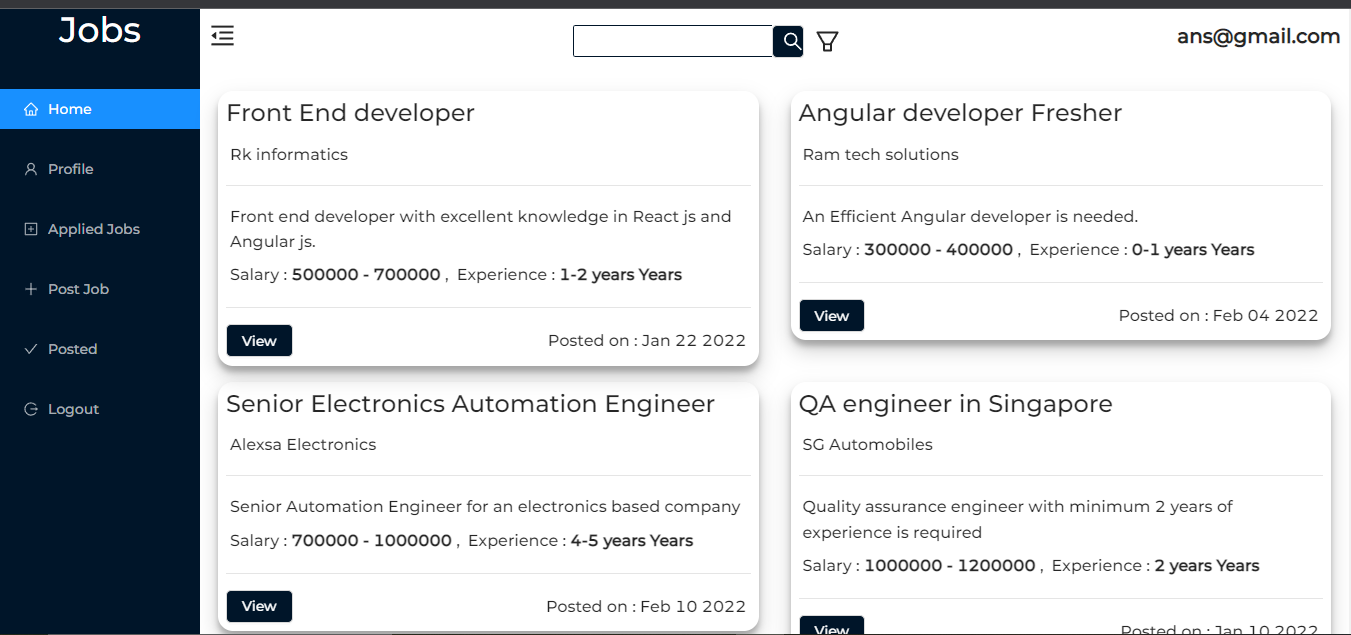Screen dimensions: 1351x635
Task: Collapse sidebar with the menu fold icon
Action: pos(222,36)
